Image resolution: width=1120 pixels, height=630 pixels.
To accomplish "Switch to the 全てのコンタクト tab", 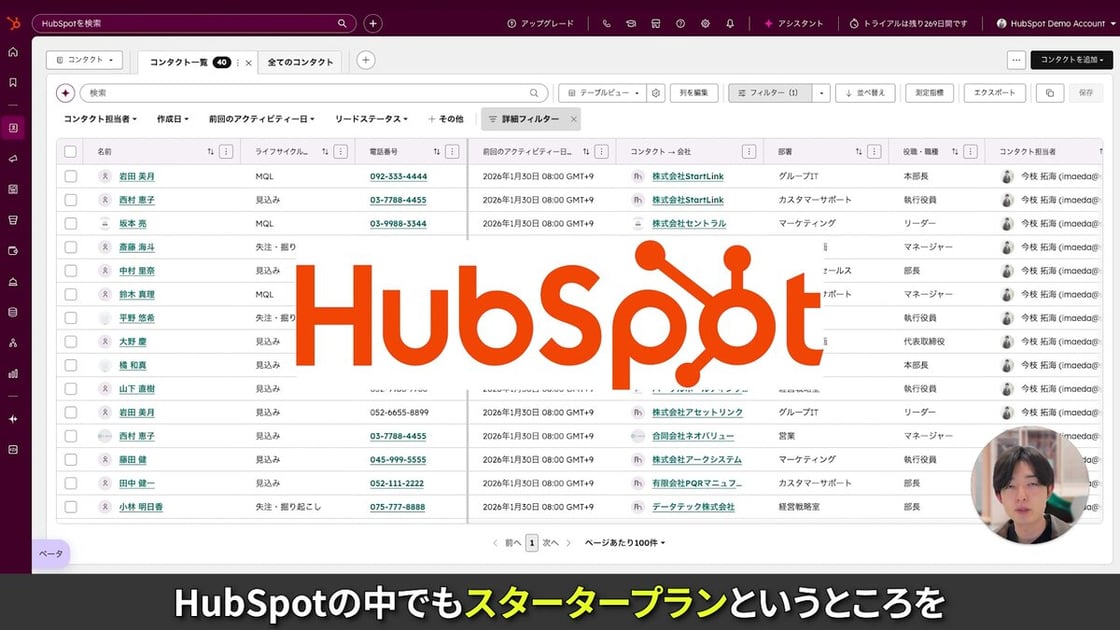I will (x=299, y=60).
